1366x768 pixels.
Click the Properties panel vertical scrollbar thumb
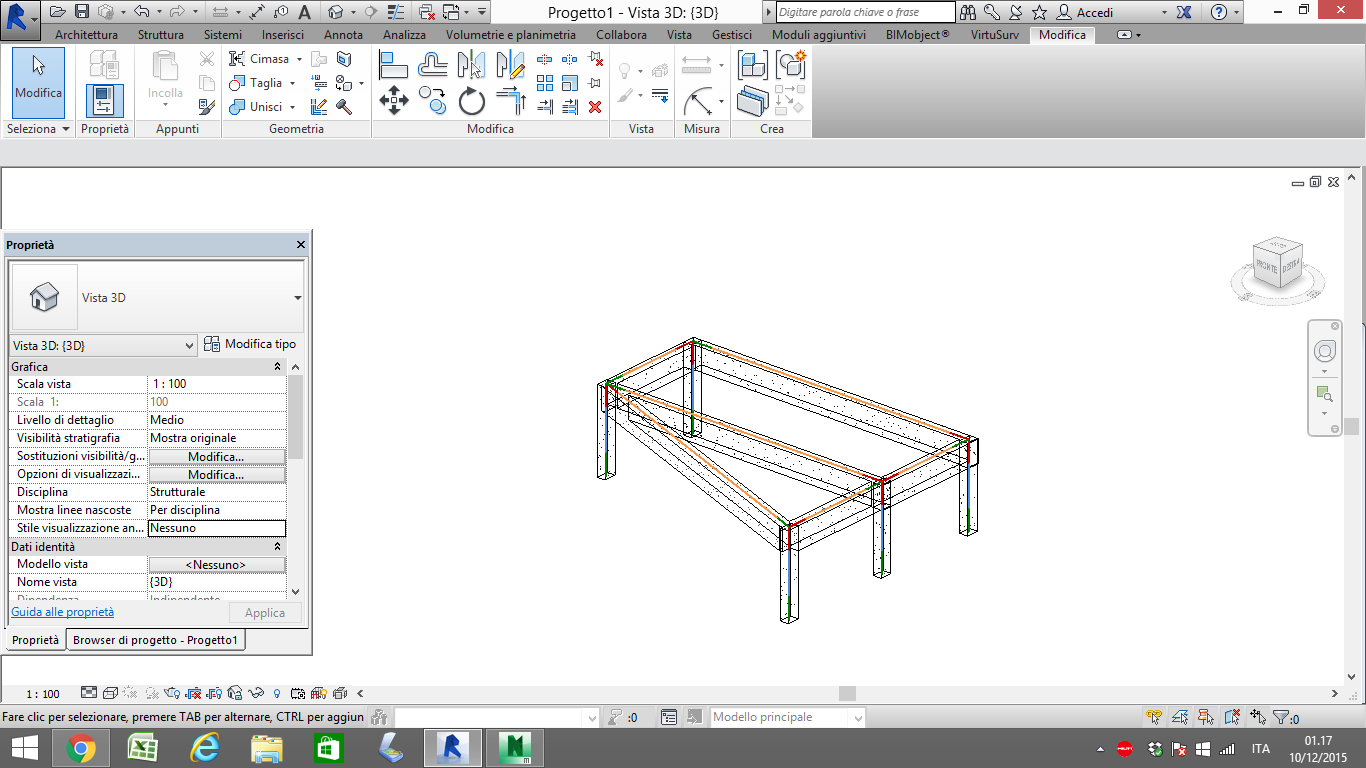pos(295,415)
